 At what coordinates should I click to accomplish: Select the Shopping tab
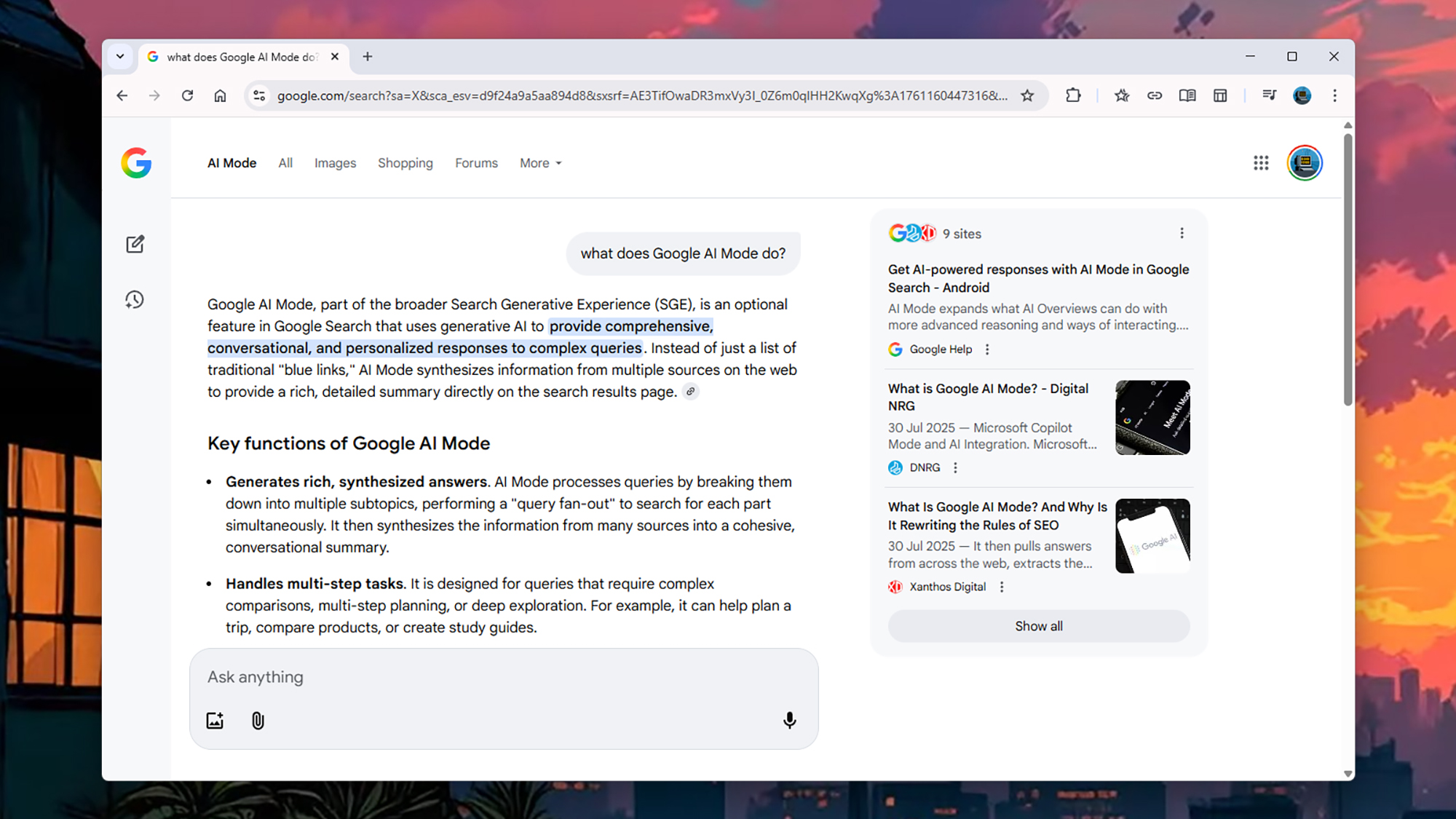coord(405,163)
